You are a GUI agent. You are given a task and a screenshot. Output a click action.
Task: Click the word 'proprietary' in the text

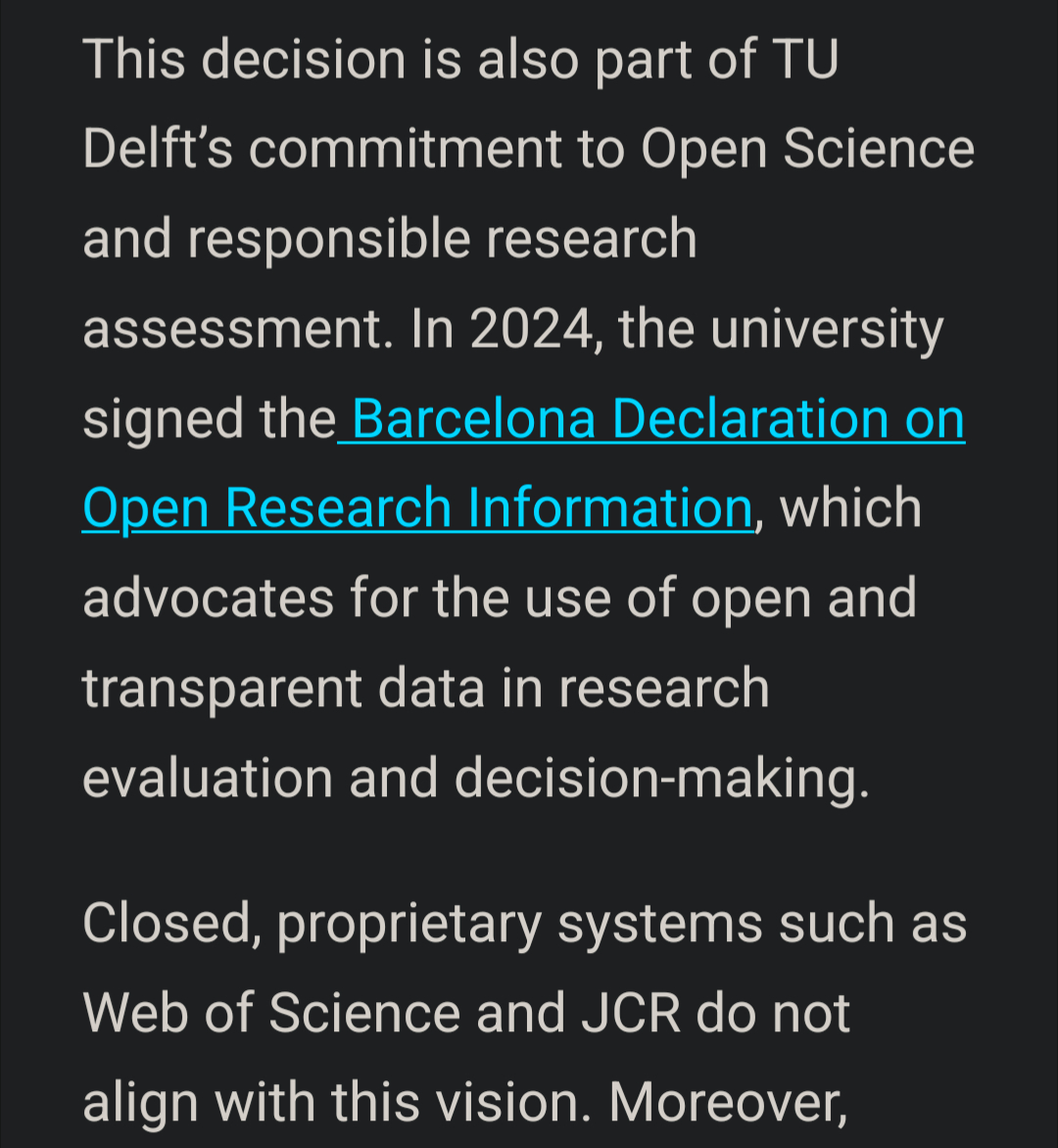pyautogui.click(x=409, y=924)
